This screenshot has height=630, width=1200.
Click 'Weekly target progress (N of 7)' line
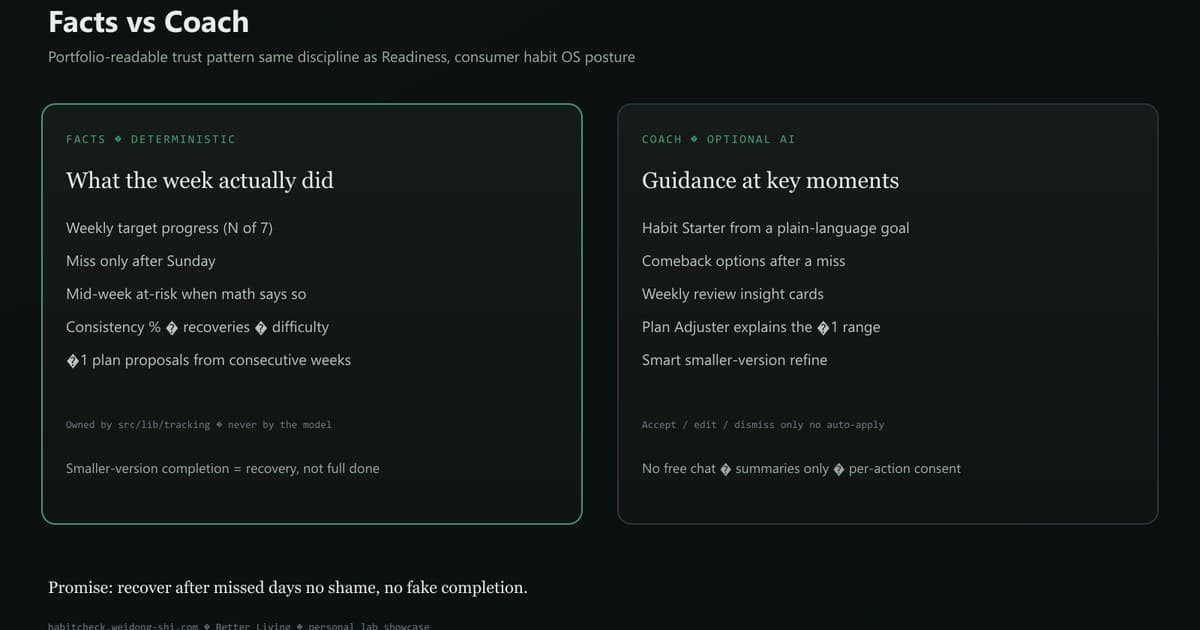click(169, 228)
